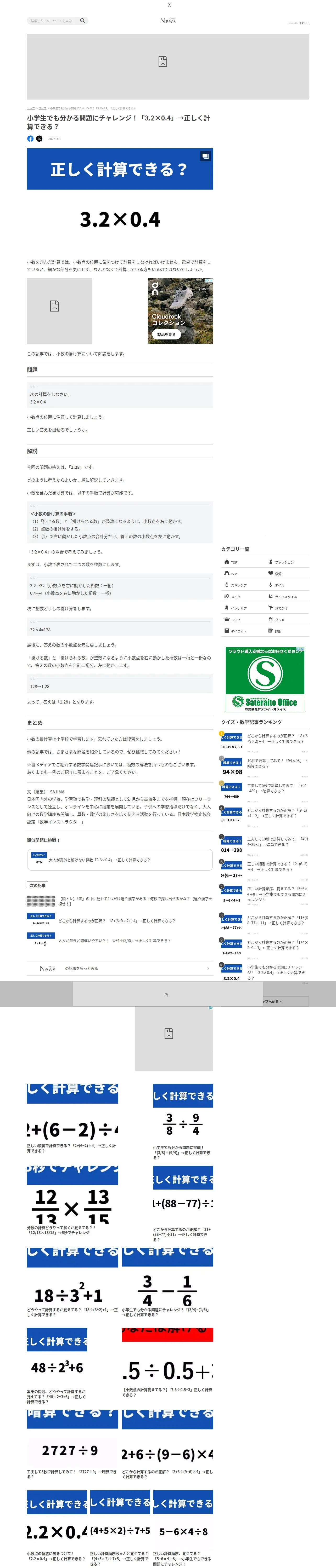Share article via Facebook icon
Image resolution: width=336 pixels, height=1568 pixels.
pos(31,139)
